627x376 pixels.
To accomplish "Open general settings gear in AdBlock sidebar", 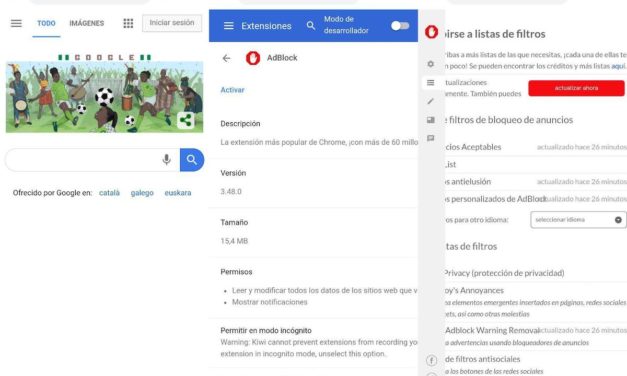I will pos(431,64).
